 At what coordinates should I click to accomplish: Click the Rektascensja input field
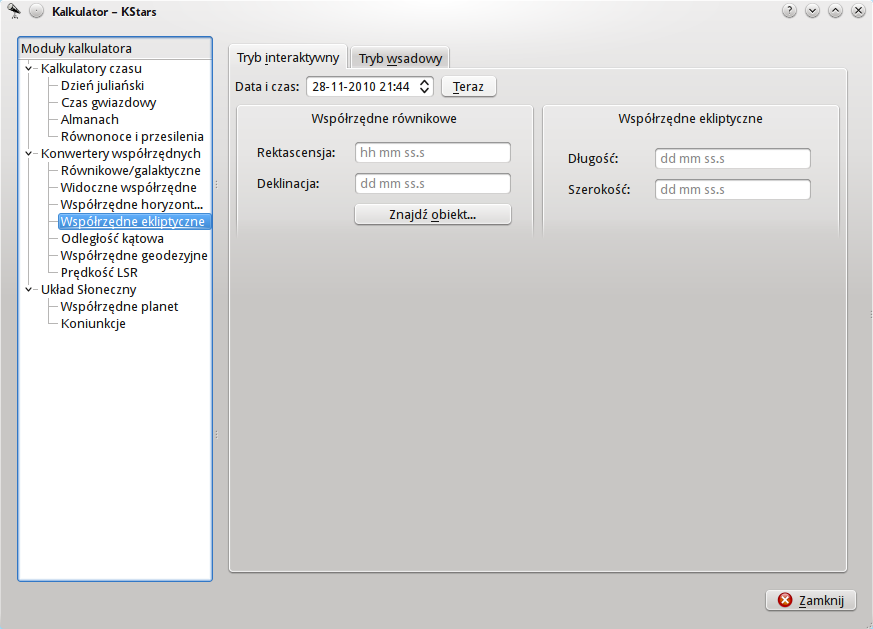click(432, 153)
